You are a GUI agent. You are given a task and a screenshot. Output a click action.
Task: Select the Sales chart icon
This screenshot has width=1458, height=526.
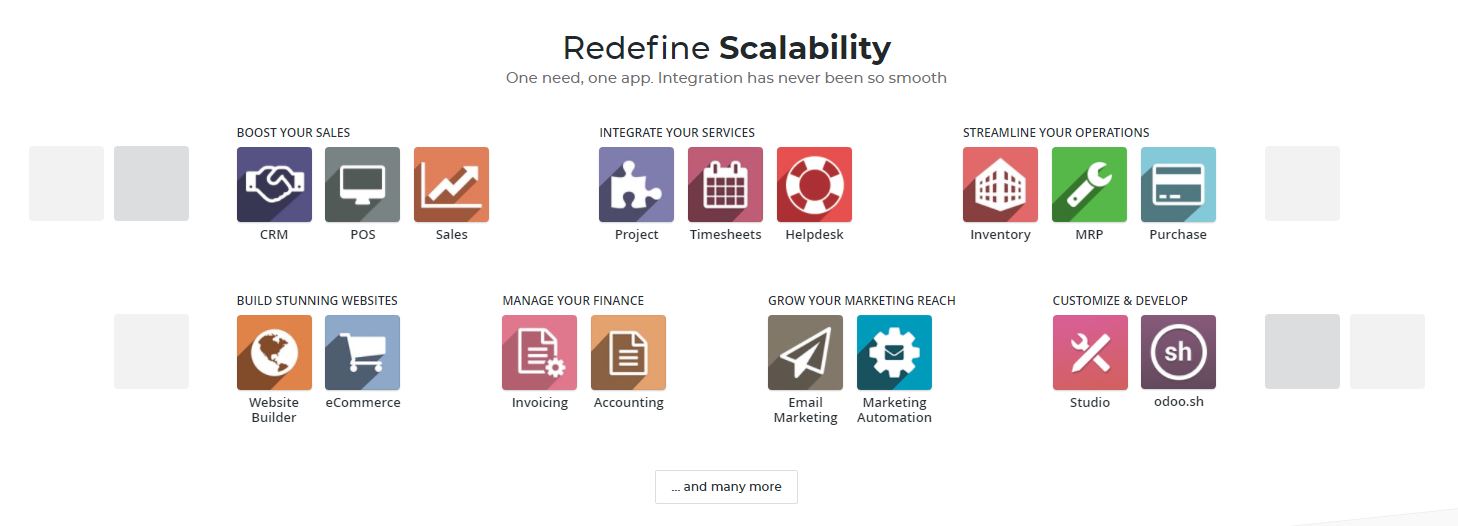451,184
